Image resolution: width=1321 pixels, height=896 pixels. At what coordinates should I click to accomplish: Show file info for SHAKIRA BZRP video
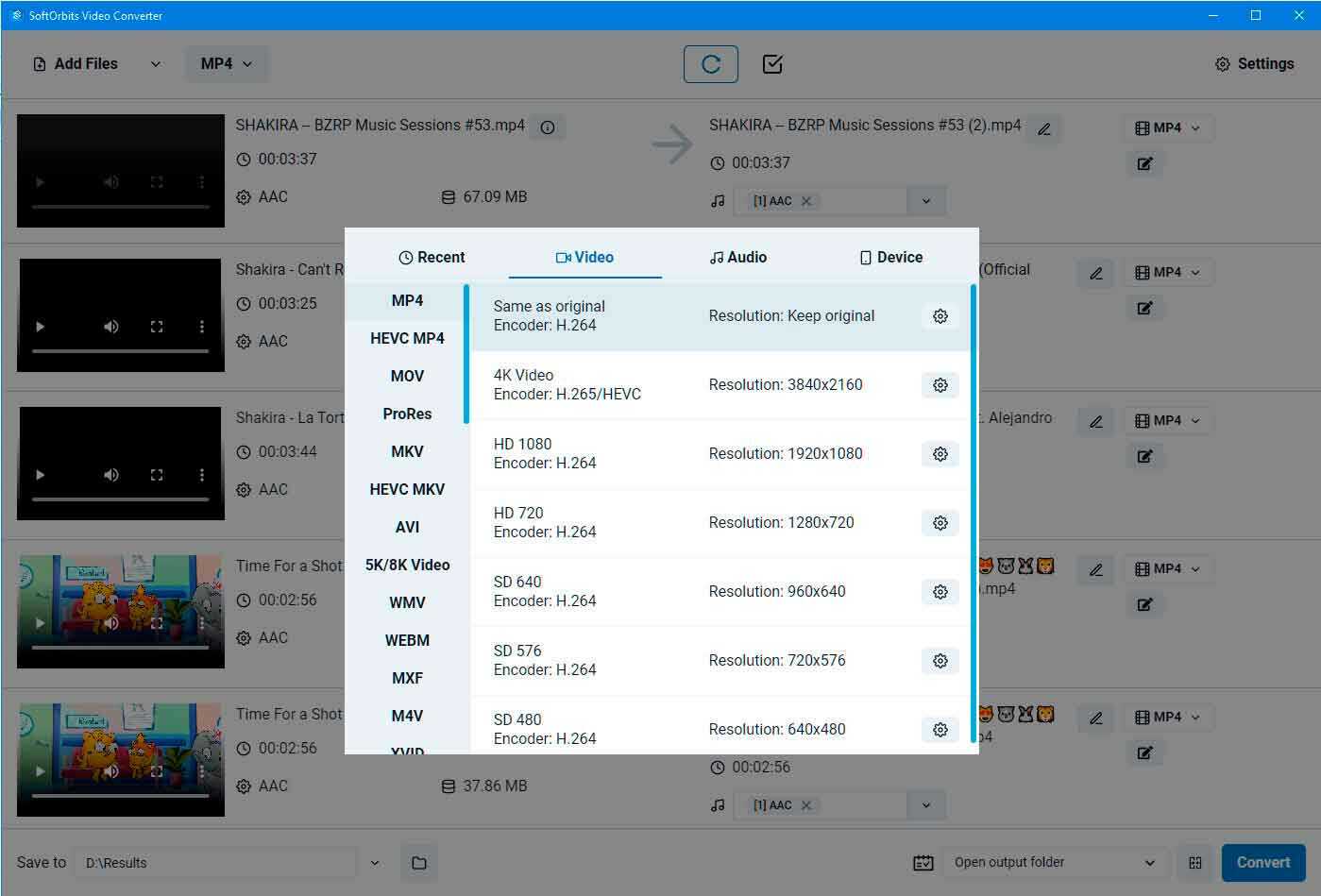pyautogui.click(x=548, y=127)
